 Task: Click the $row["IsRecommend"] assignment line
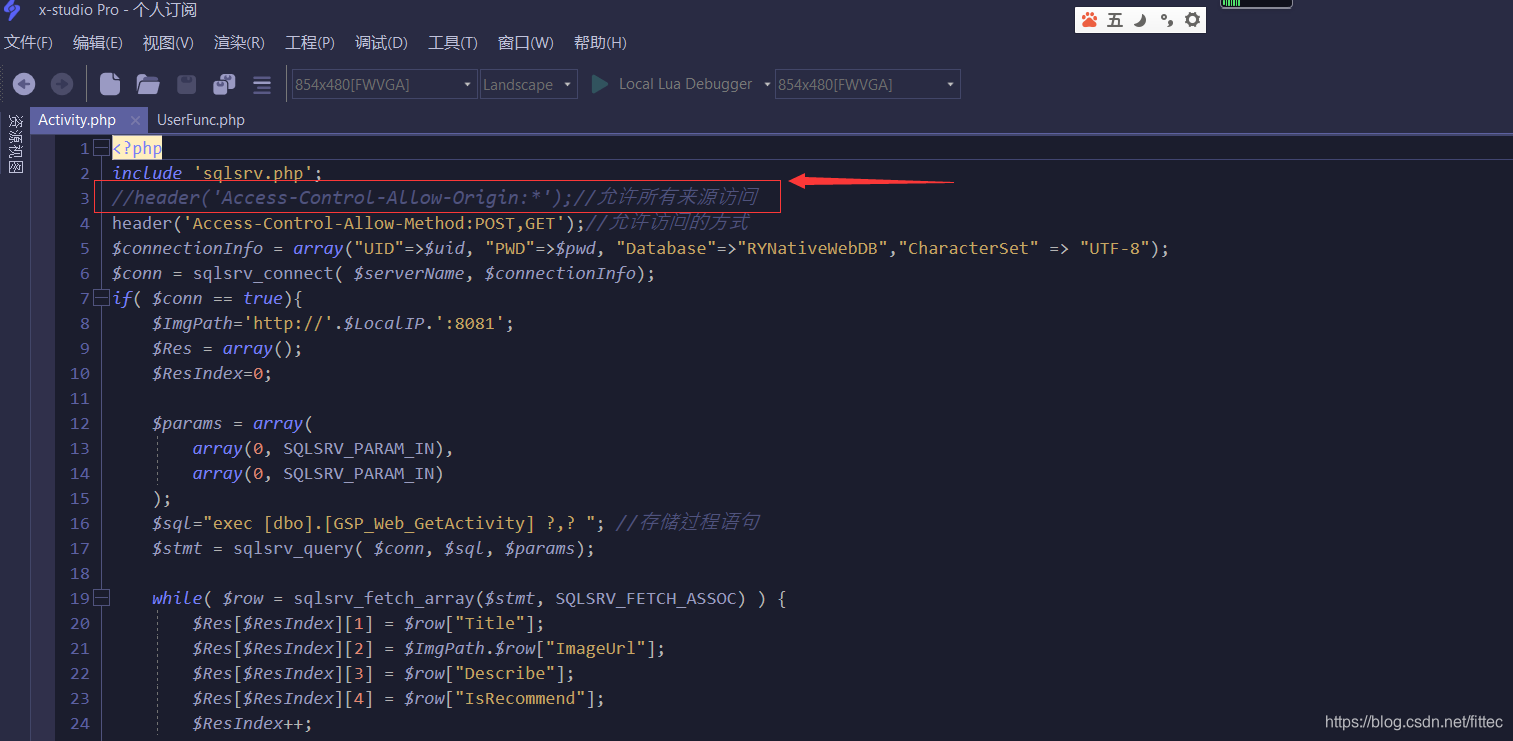pyautogui.click(x=398, y=698)
